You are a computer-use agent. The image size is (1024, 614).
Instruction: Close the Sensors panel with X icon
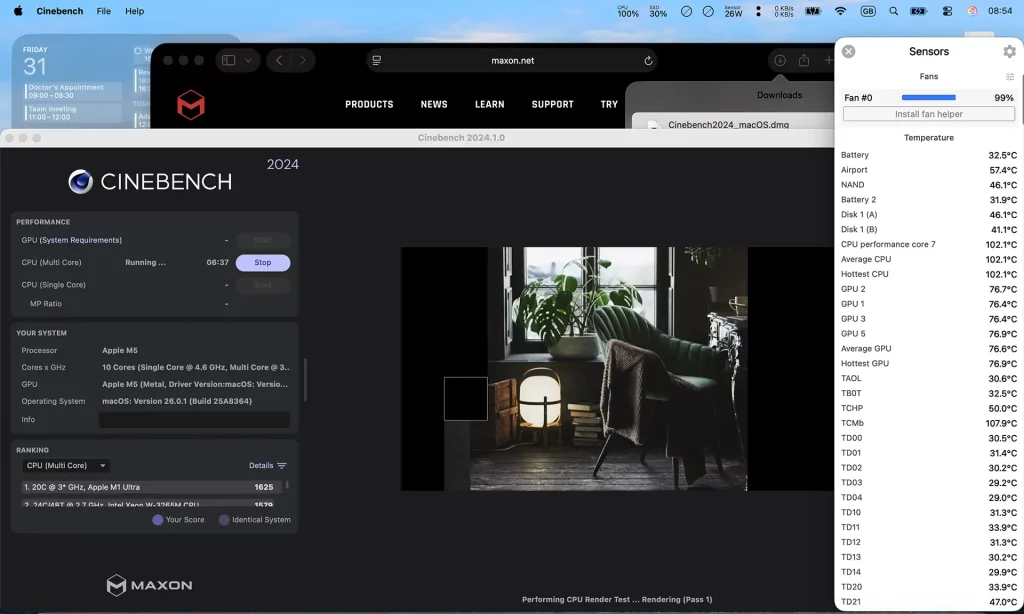coord(848,52)
